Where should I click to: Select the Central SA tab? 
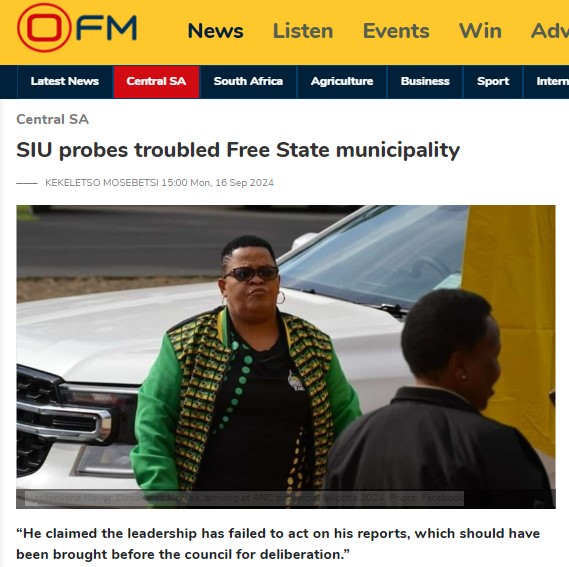(156, 81)
